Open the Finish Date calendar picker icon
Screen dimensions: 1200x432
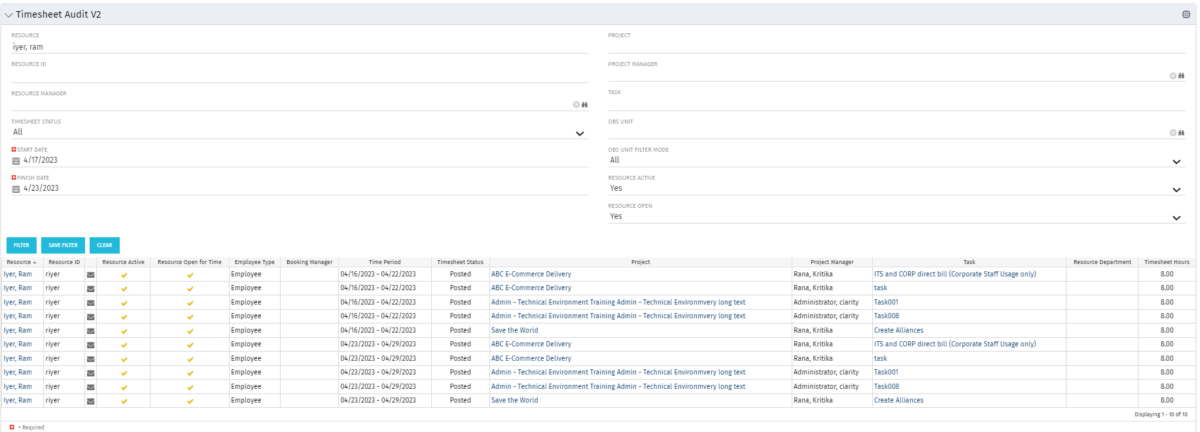(16, 188)
